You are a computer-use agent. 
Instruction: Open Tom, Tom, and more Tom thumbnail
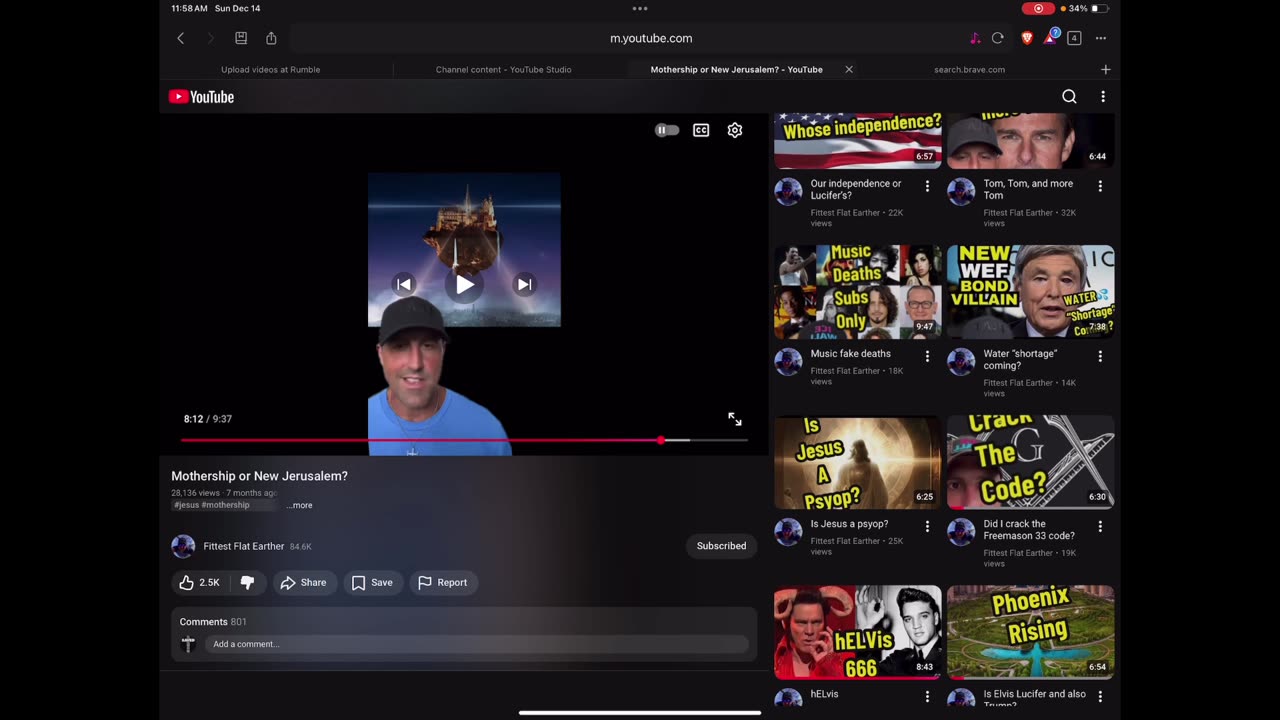[1030, 141]
